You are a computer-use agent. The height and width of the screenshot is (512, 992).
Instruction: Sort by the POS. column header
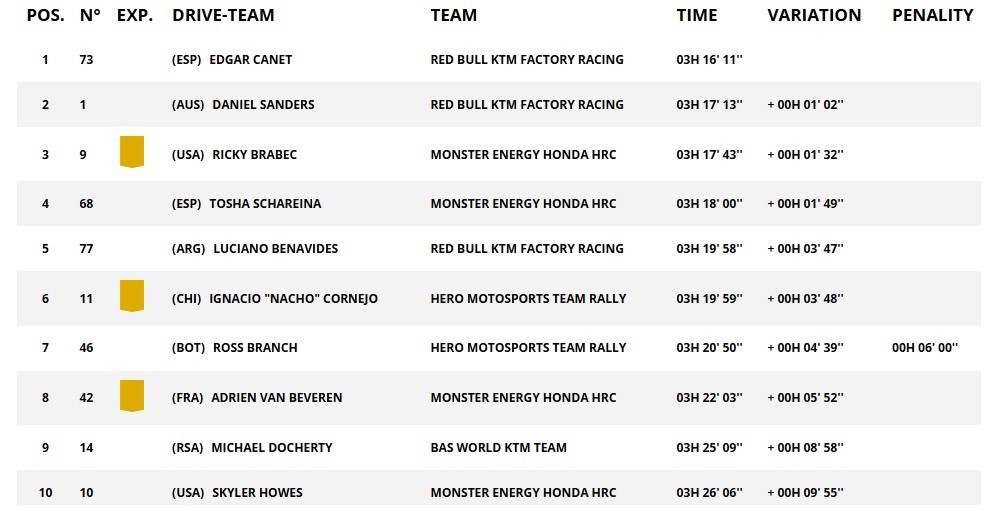[45, 15]
